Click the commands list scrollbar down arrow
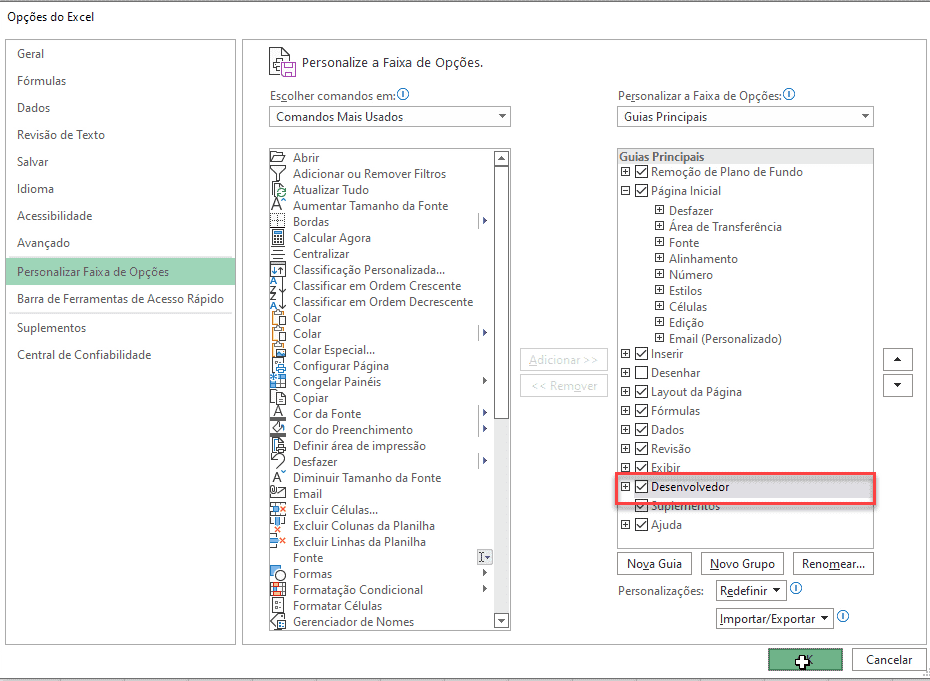The image size is (930, 681). pos(501,621)
